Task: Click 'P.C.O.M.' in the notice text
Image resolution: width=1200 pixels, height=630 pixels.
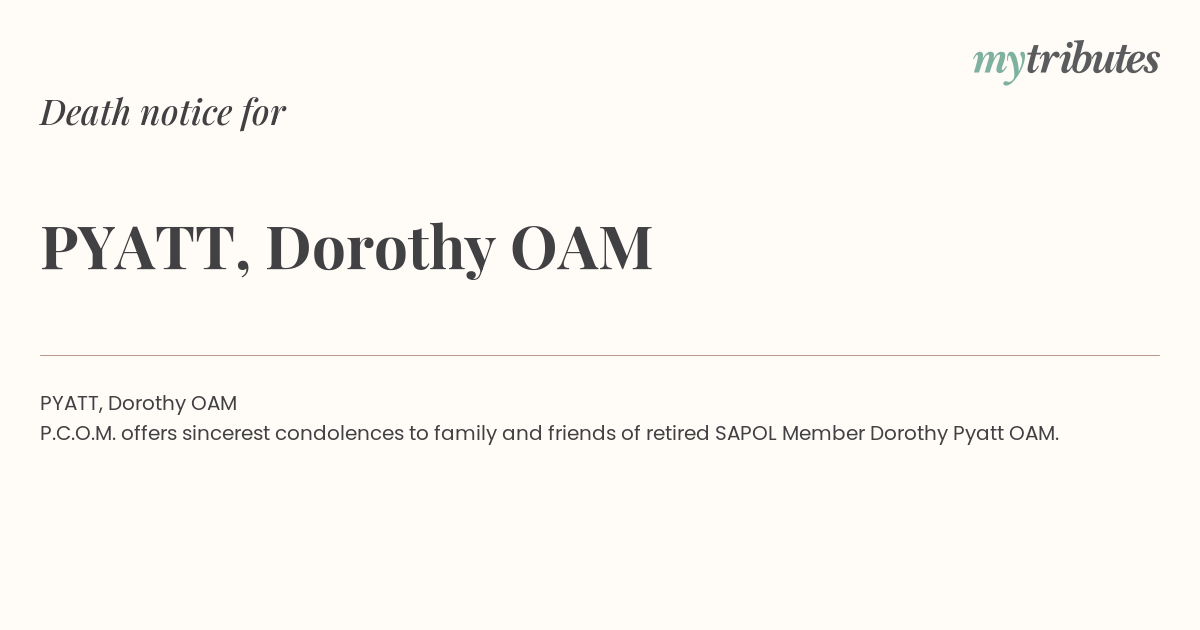Action: (x=78, y=433)
